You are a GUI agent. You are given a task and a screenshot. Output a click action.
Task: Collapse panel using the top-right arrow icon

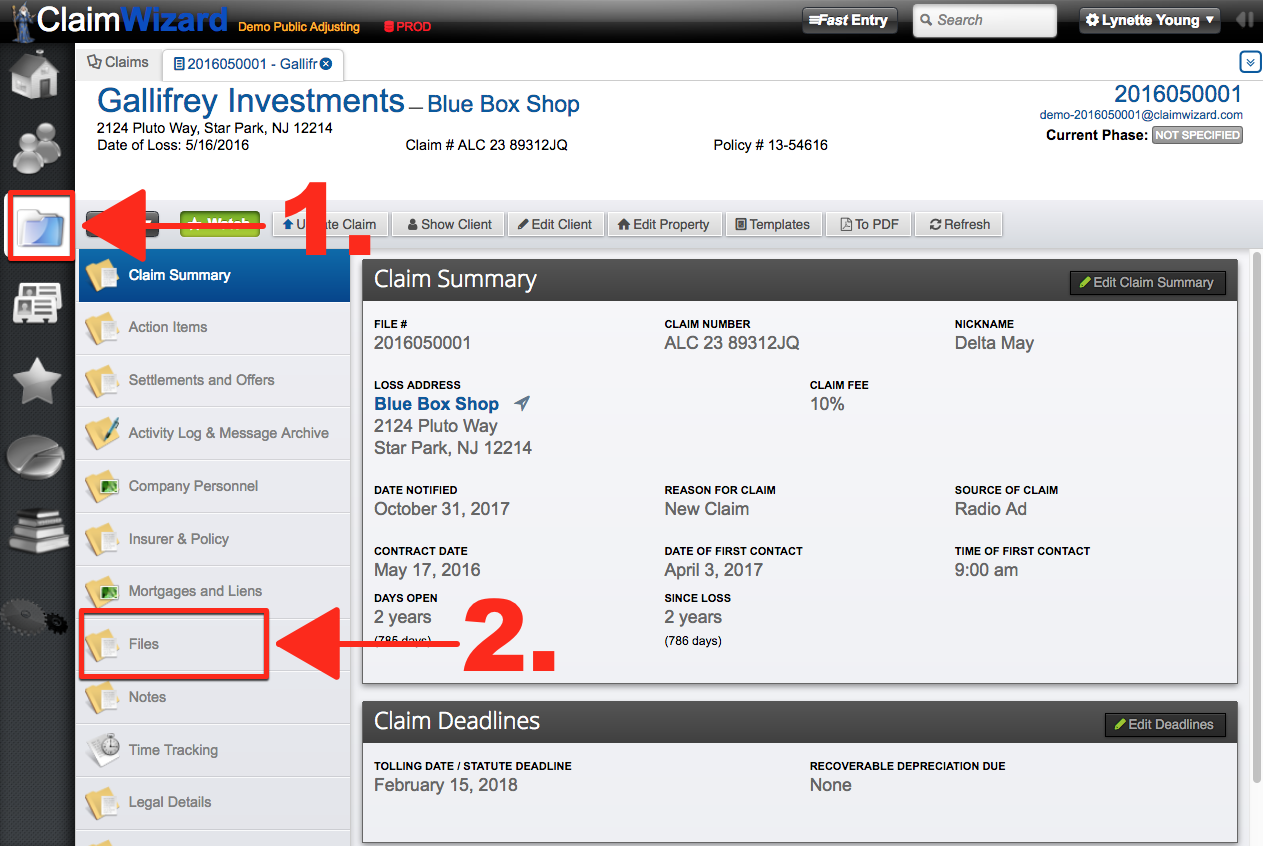click(x=1245, y=20)
